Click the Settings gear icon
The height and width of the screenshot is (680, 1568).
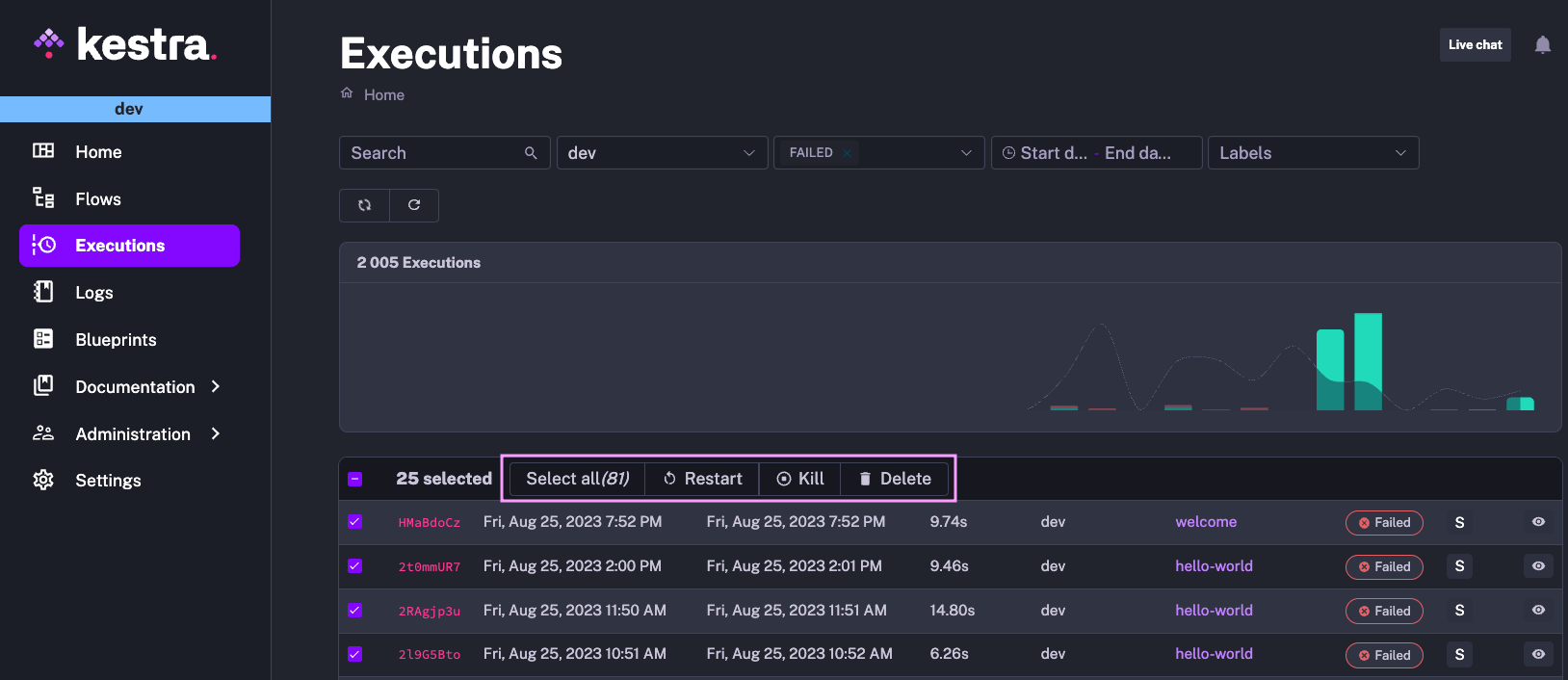pyautogui.click(x=43, y=480)
